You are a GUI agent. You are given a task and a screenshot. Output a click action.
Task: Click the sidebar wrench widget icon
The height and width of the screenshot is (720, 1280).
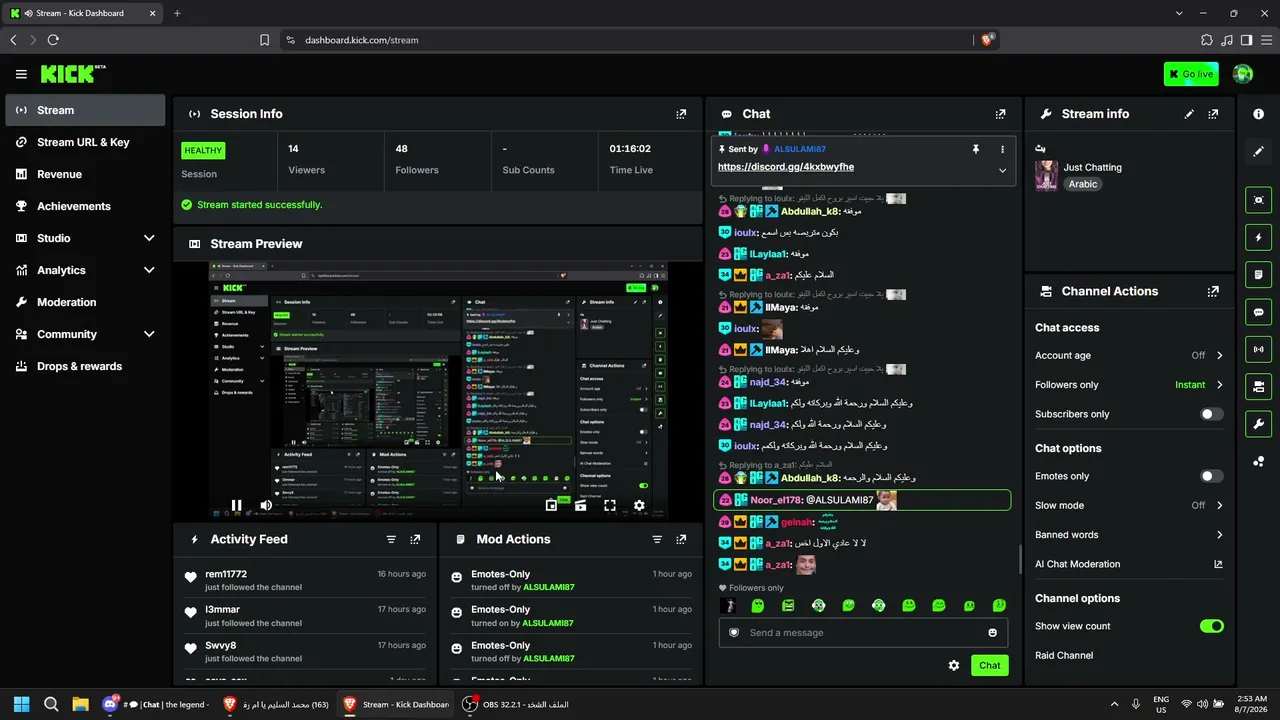tap(1258, 424)
